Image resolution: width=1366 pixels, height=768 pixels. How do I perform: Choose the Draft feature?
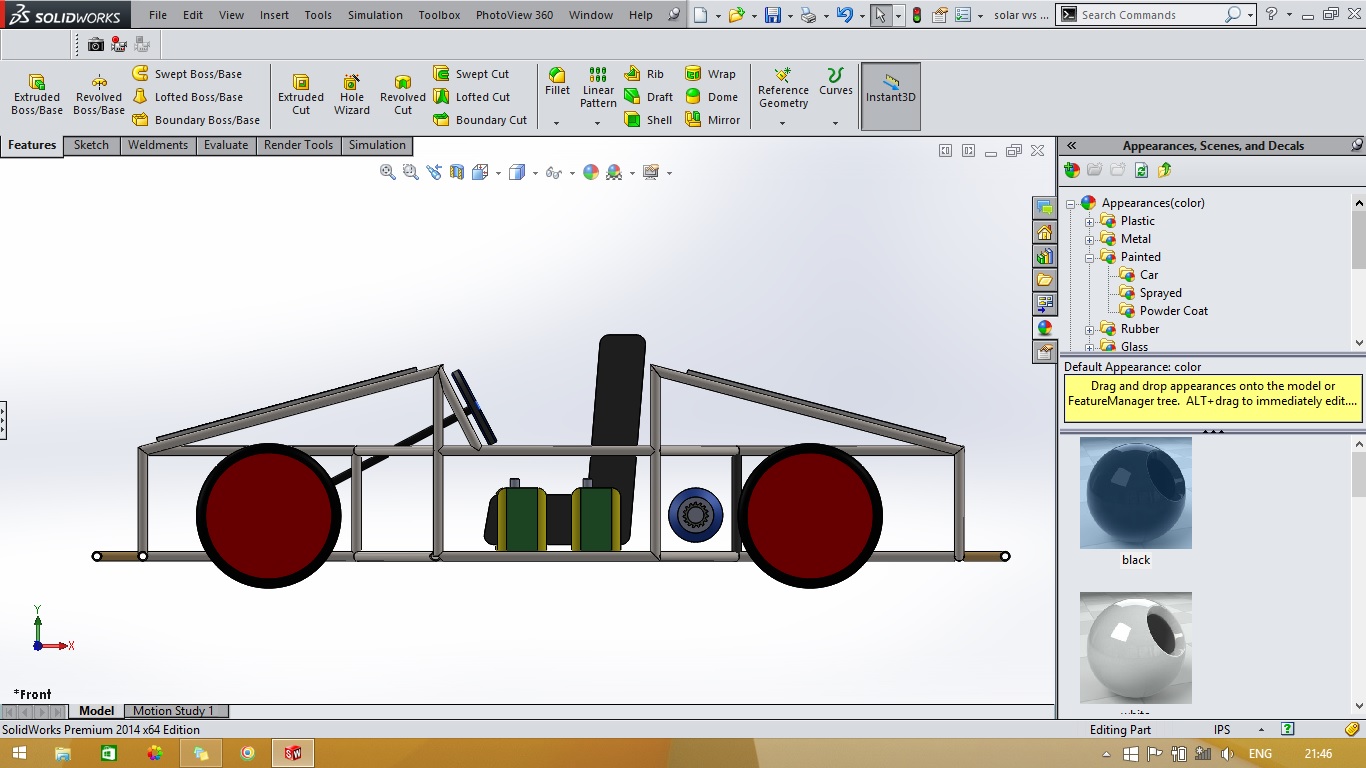click(x=649, y=97)
